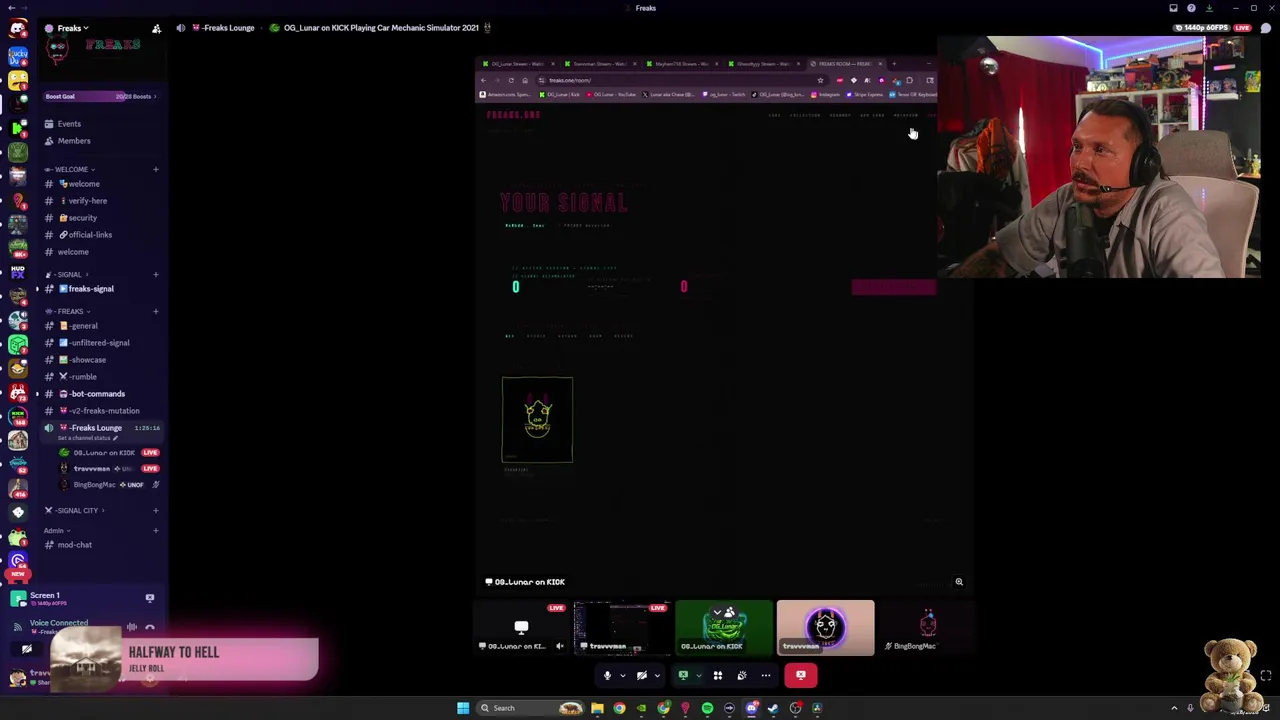Open File Explorer from the taskbar
The width and height of the screenshot is (1280, 720).
[597, 708]
